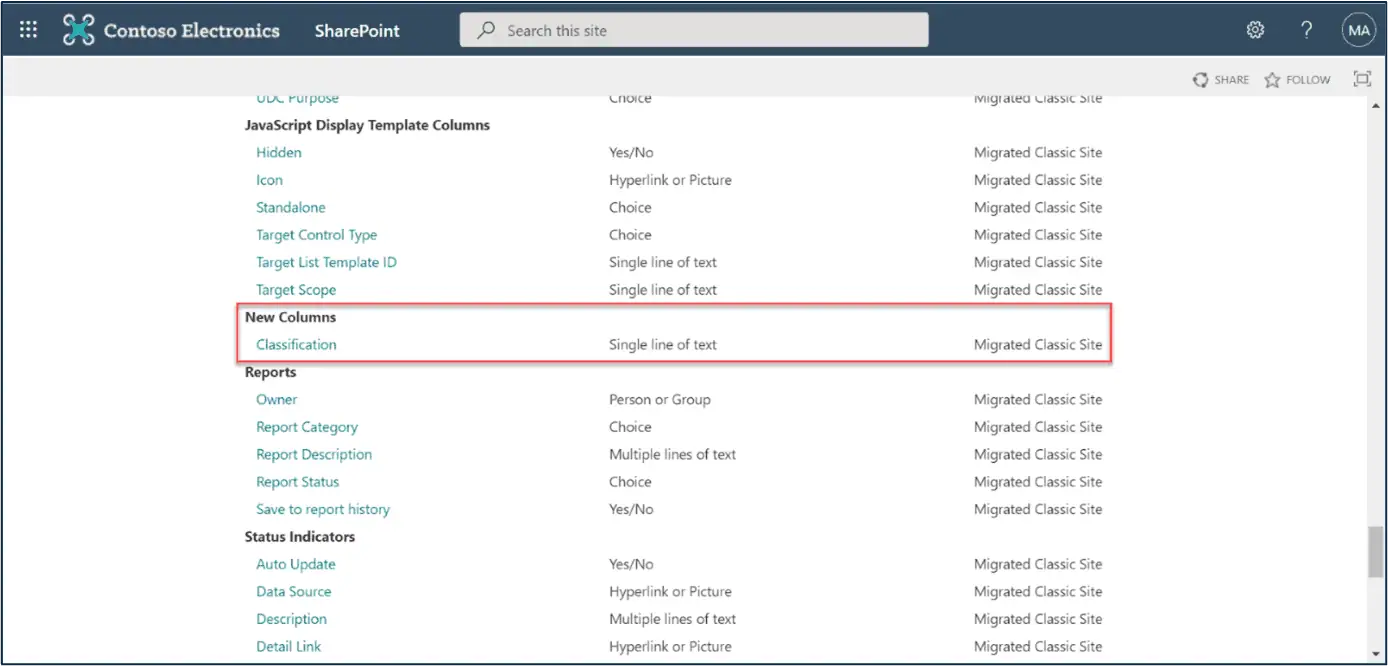
Task: Click the Detail Link column
Action: click(288, 646)
